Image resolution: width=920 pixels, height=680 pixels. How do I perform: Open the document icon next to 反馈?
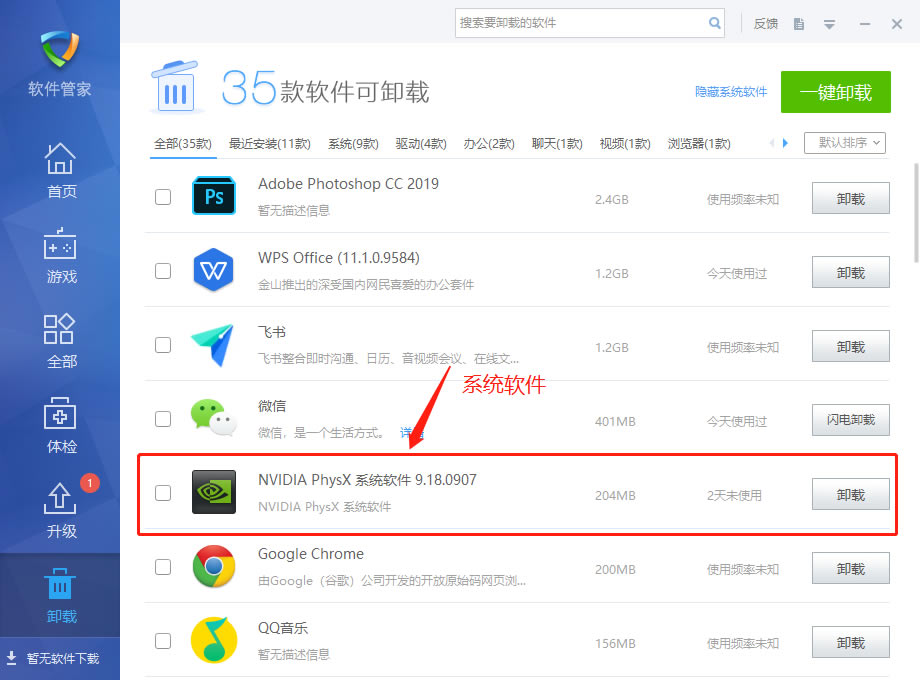pos(799,24)
